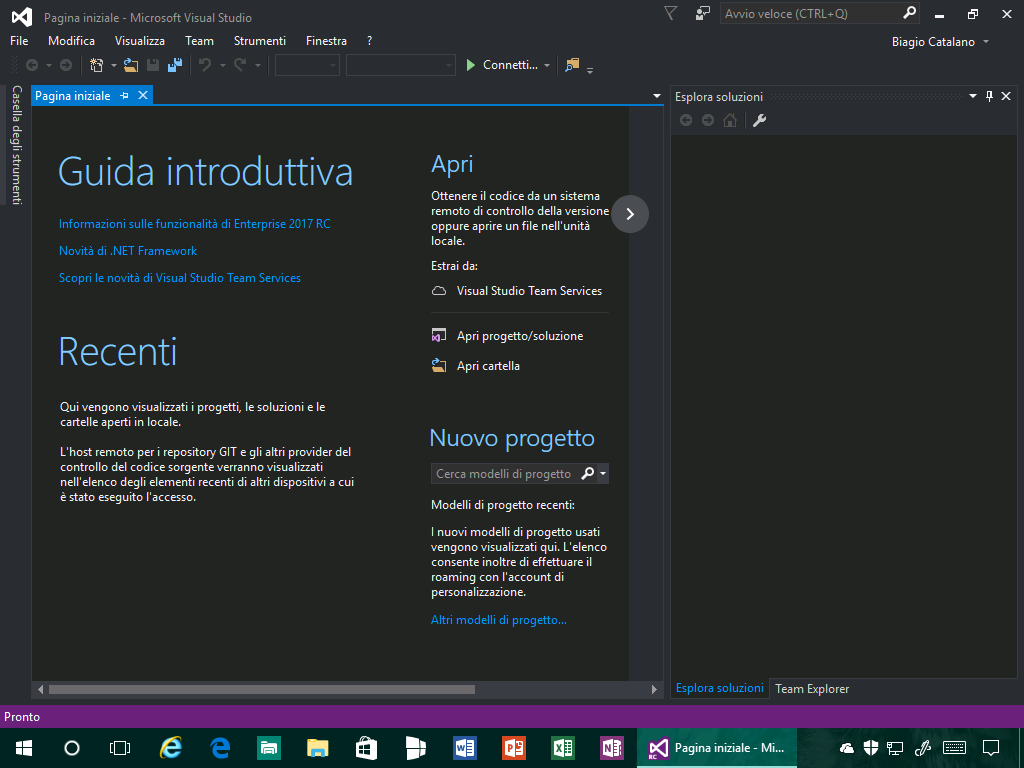
Task: Click the Find in Files toolbar icon
Action: [x=572, y=65]
